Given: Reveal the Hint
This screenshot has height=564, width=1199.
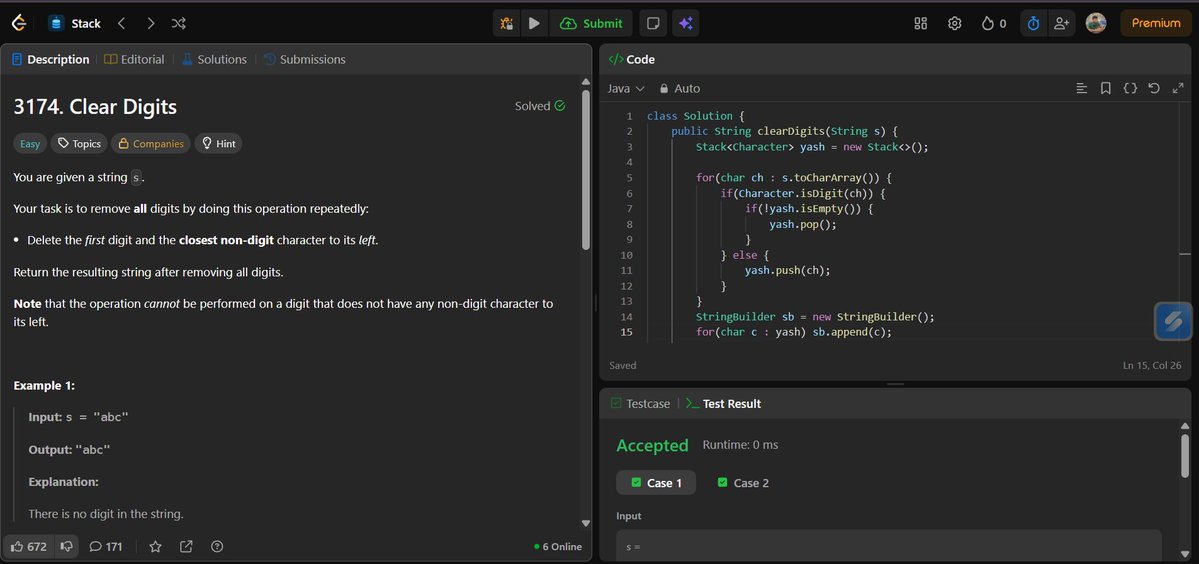Looking at the screenshot, I should coord(218,144).
